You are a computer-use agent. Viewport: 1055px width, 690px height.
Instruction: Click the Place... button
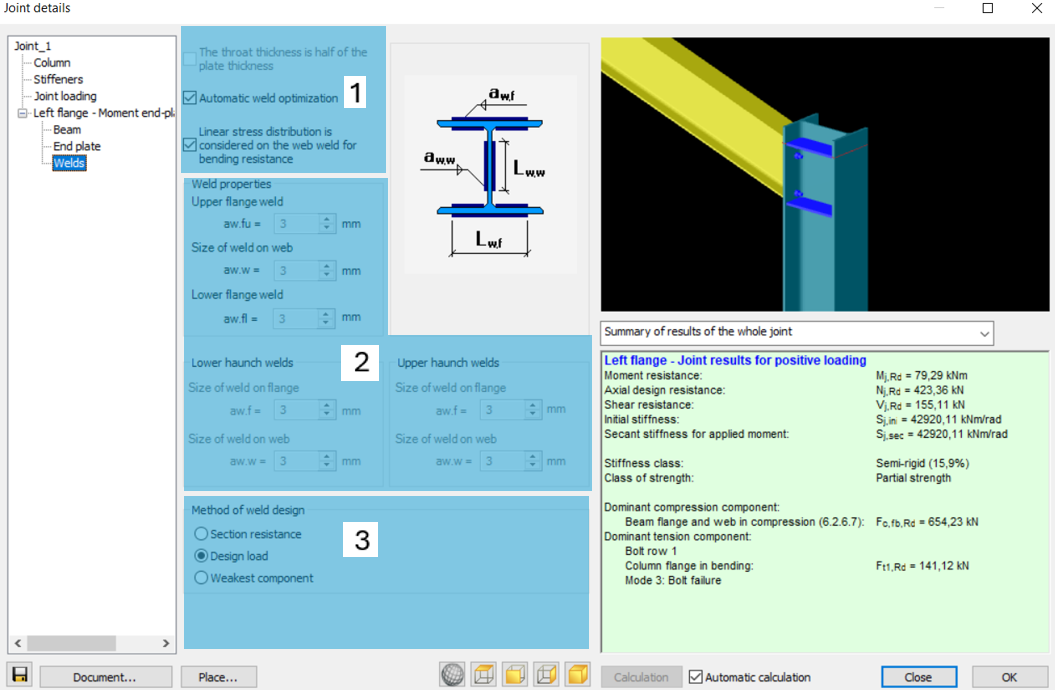point(218,677)
